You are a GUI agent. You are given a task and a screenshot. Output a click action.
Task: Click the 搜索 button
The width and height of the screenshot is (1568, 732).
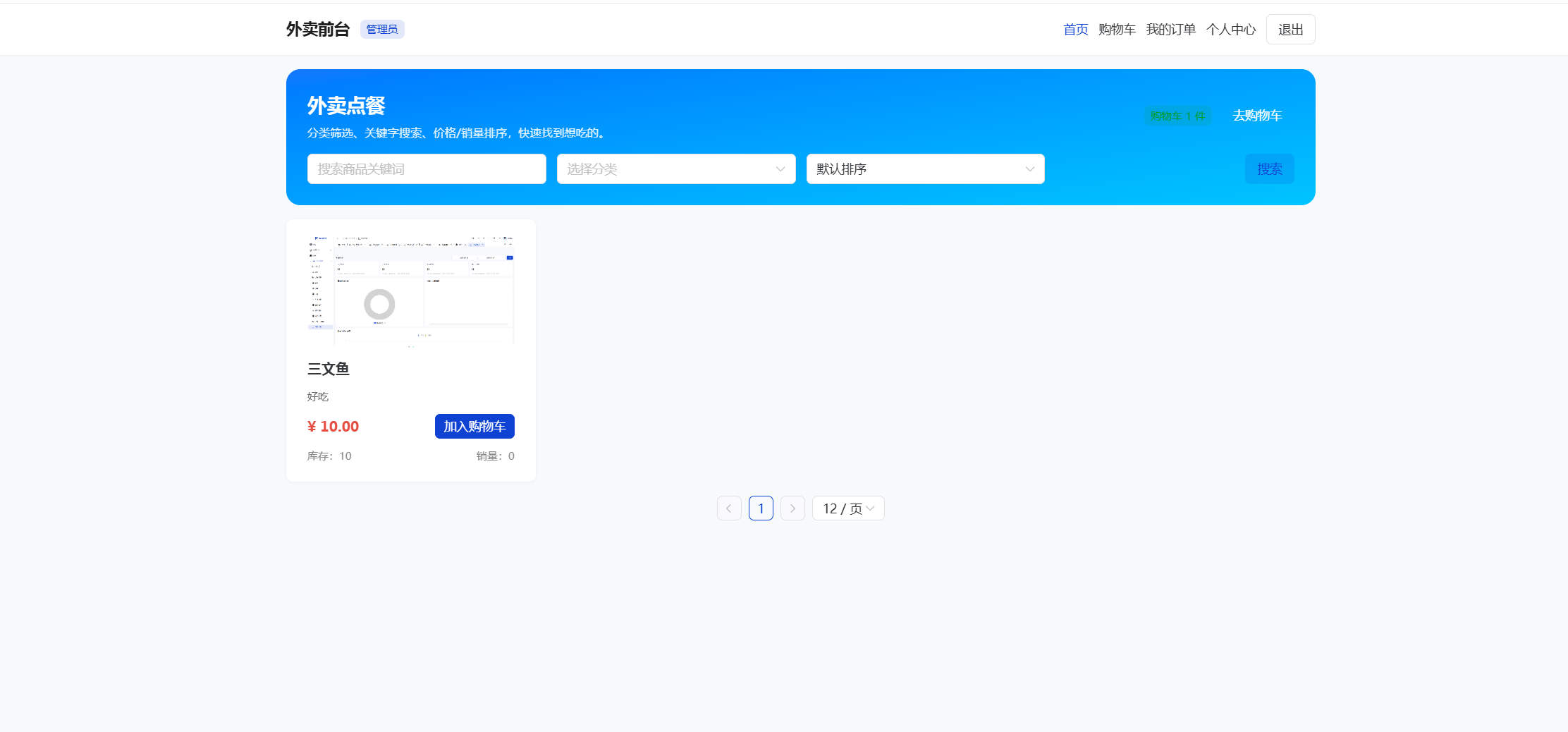coord(1269,169)
